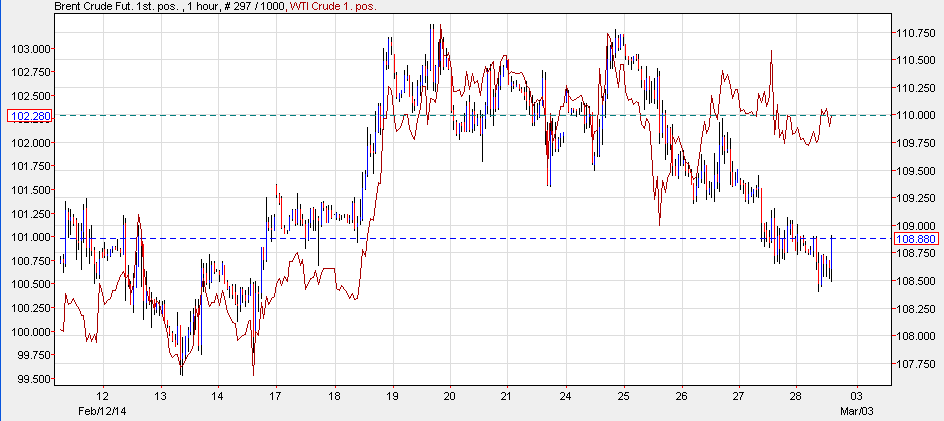The height and width of the screenshot is (421, 944).
Task: Click the Brent Crude Fut. 1st. pos. title
Action: (116, 6)
